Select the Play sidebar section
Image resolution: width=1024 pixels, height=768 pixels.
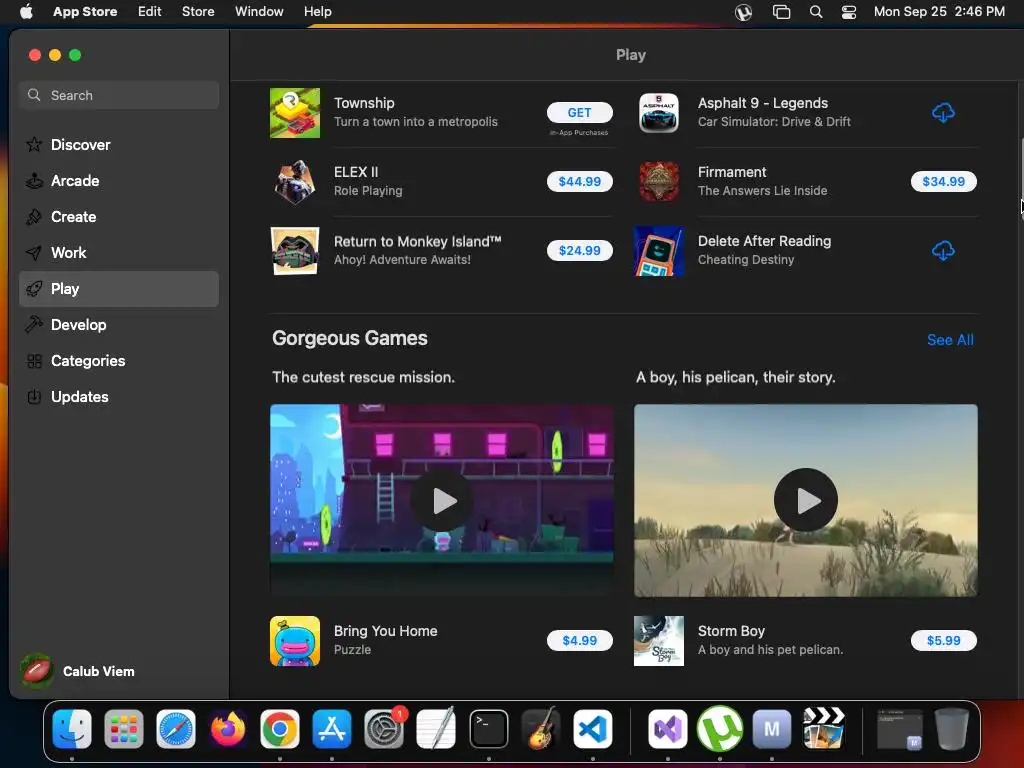click(x=119, y=289)
